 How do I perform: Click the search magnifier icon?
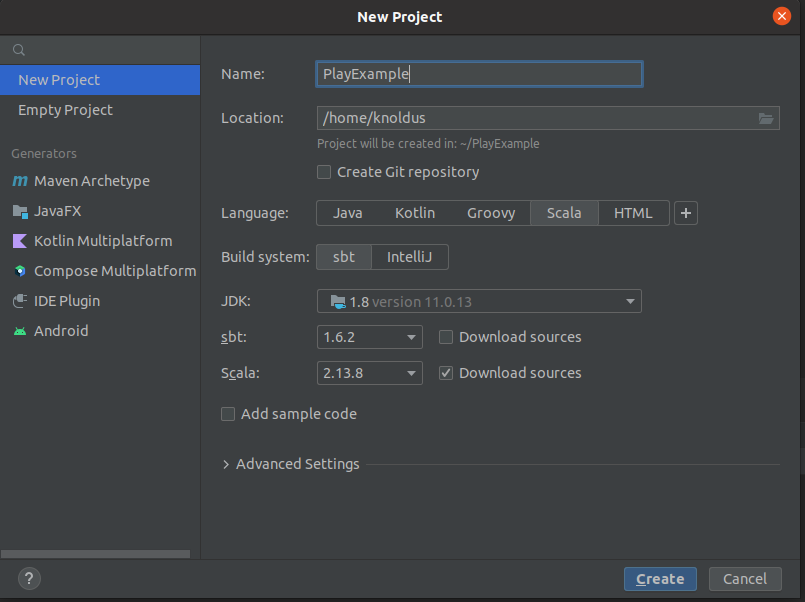19,50
